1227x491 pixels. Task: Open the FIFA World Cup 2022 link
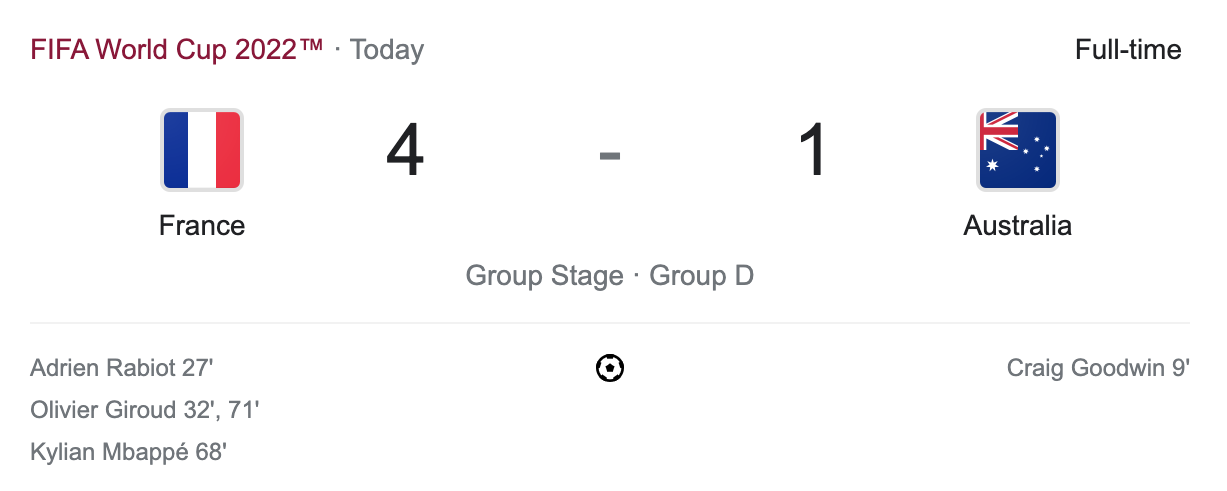pos(177,49)
